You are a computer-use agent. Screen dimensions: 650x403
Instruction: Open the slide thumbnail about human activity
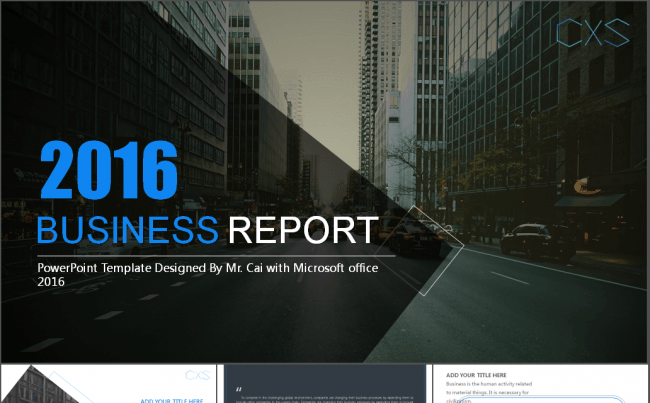tap(541, 384)
